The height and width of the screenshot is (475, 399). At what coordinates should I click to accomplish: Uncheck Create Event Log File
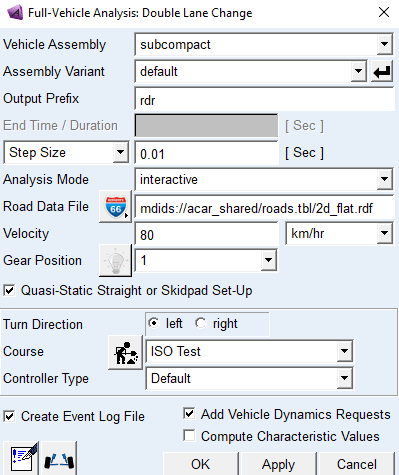pyautogui.click(x=9, y=416)
